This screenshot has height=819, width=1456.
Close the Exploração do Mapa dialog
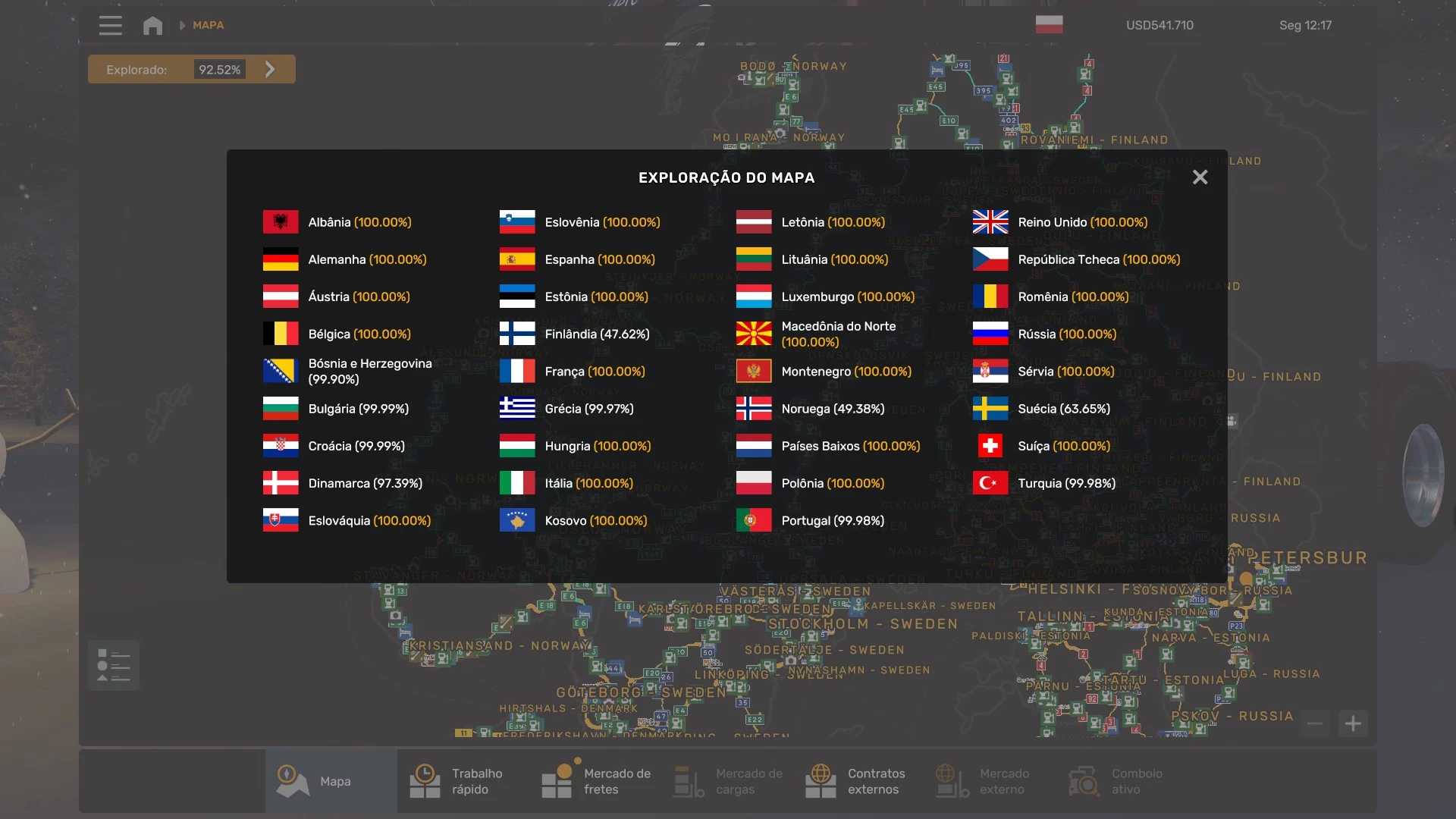point(1200,177)
